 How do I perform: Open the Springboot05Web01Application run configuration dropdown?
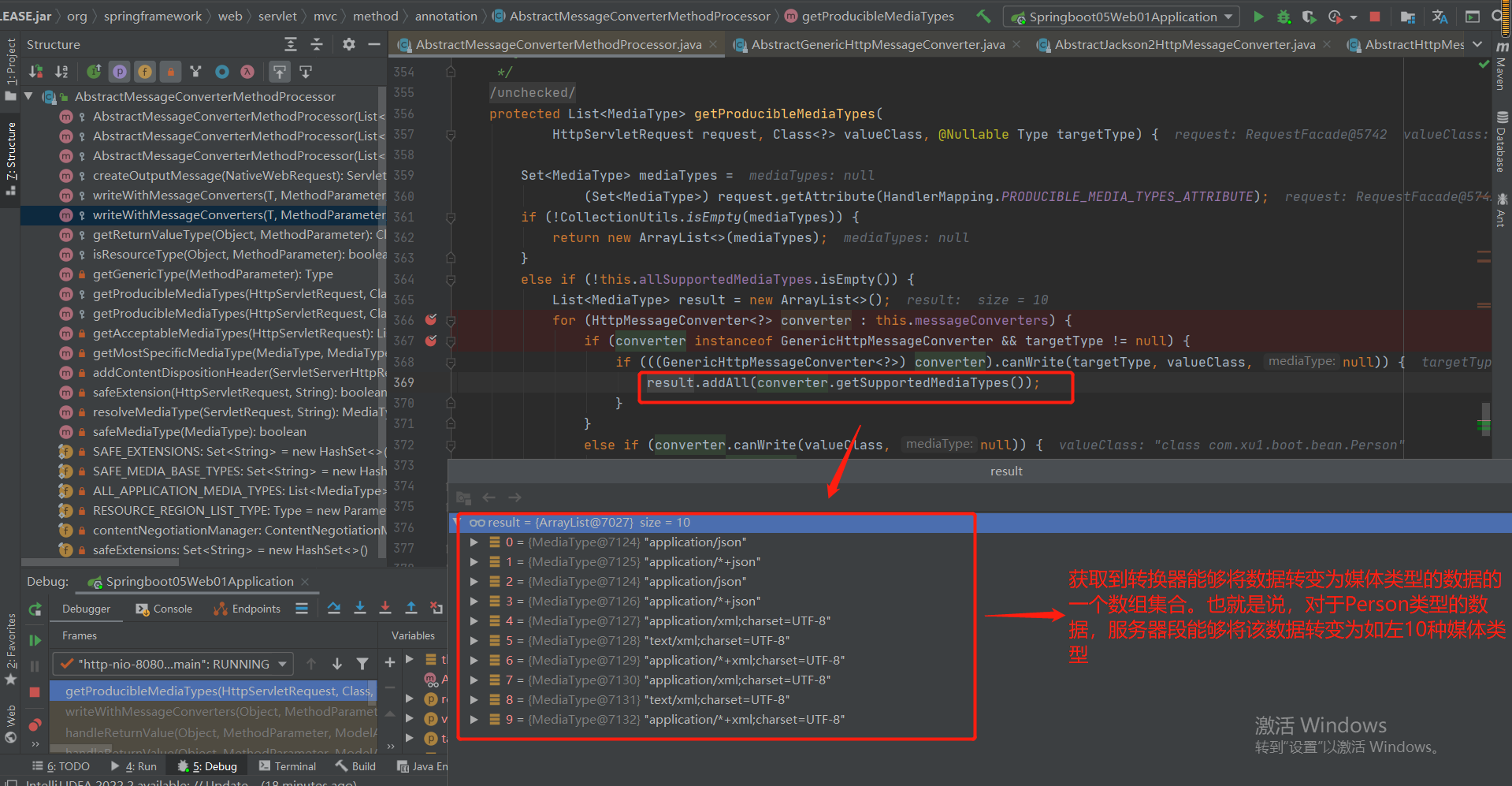click(1122, 17)
